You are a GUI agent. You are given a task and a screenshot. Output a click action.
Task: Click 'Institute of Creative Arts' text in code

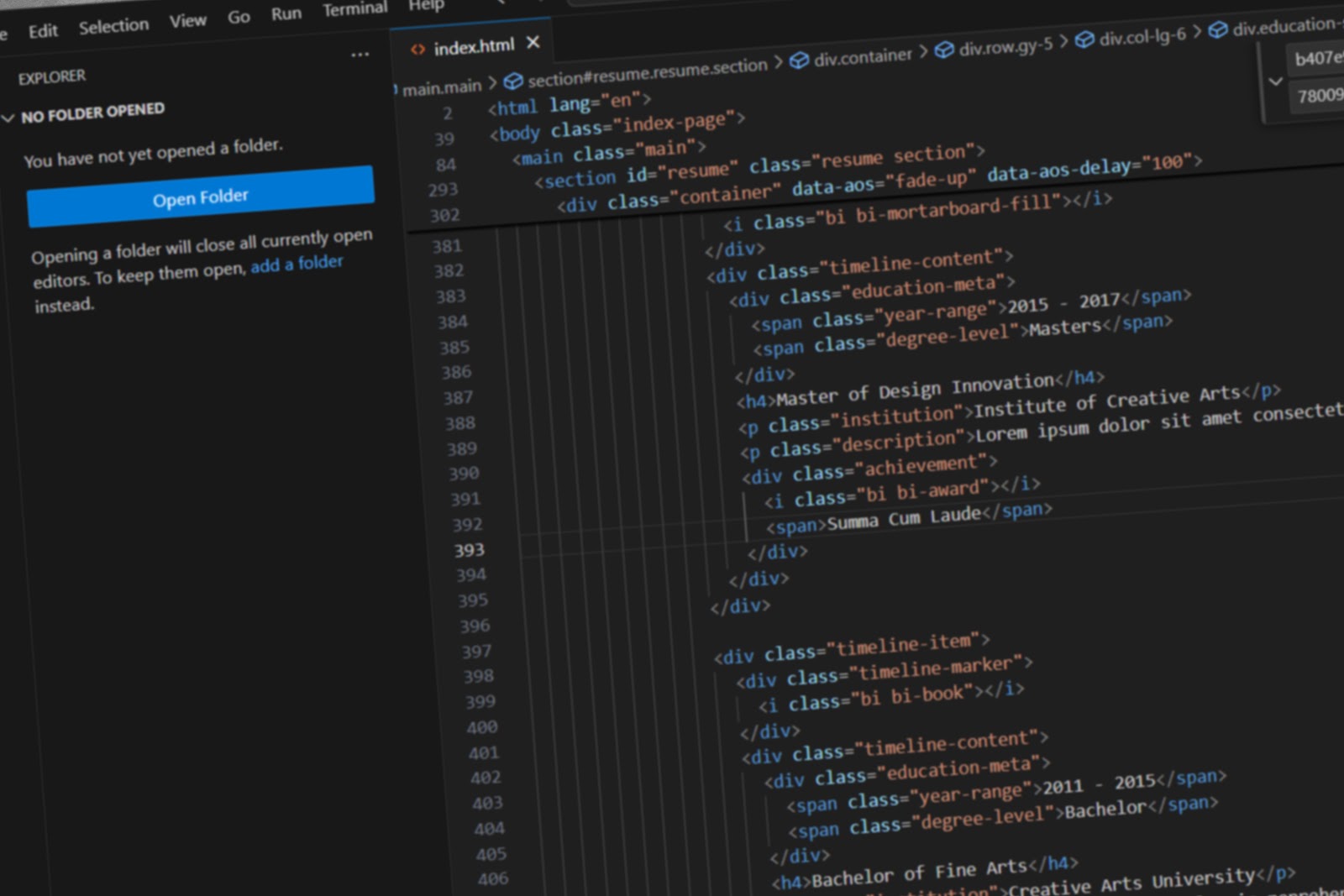1107,401
